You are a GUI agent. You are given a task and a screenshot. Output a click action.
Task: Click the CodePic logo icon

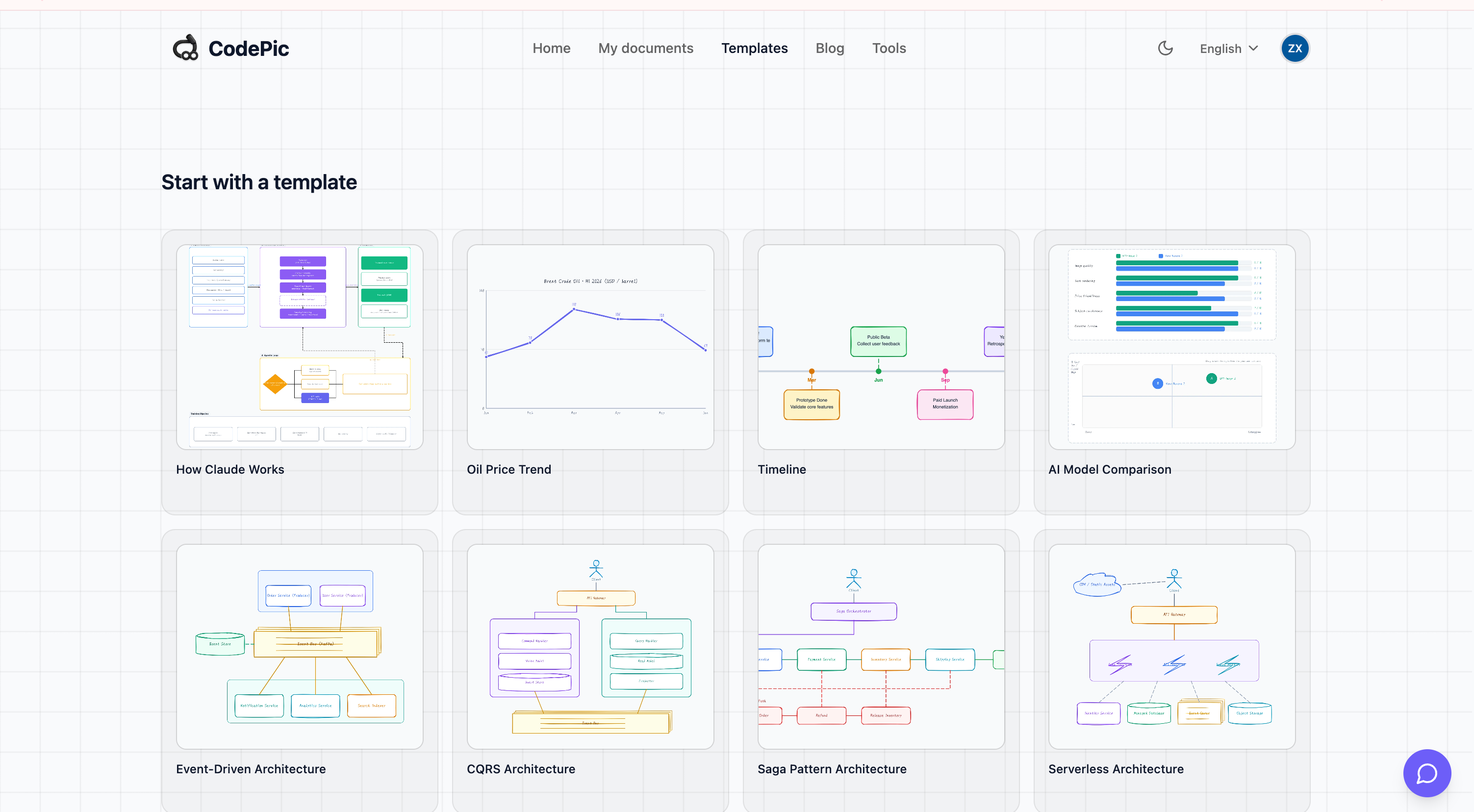click(185, 48)
